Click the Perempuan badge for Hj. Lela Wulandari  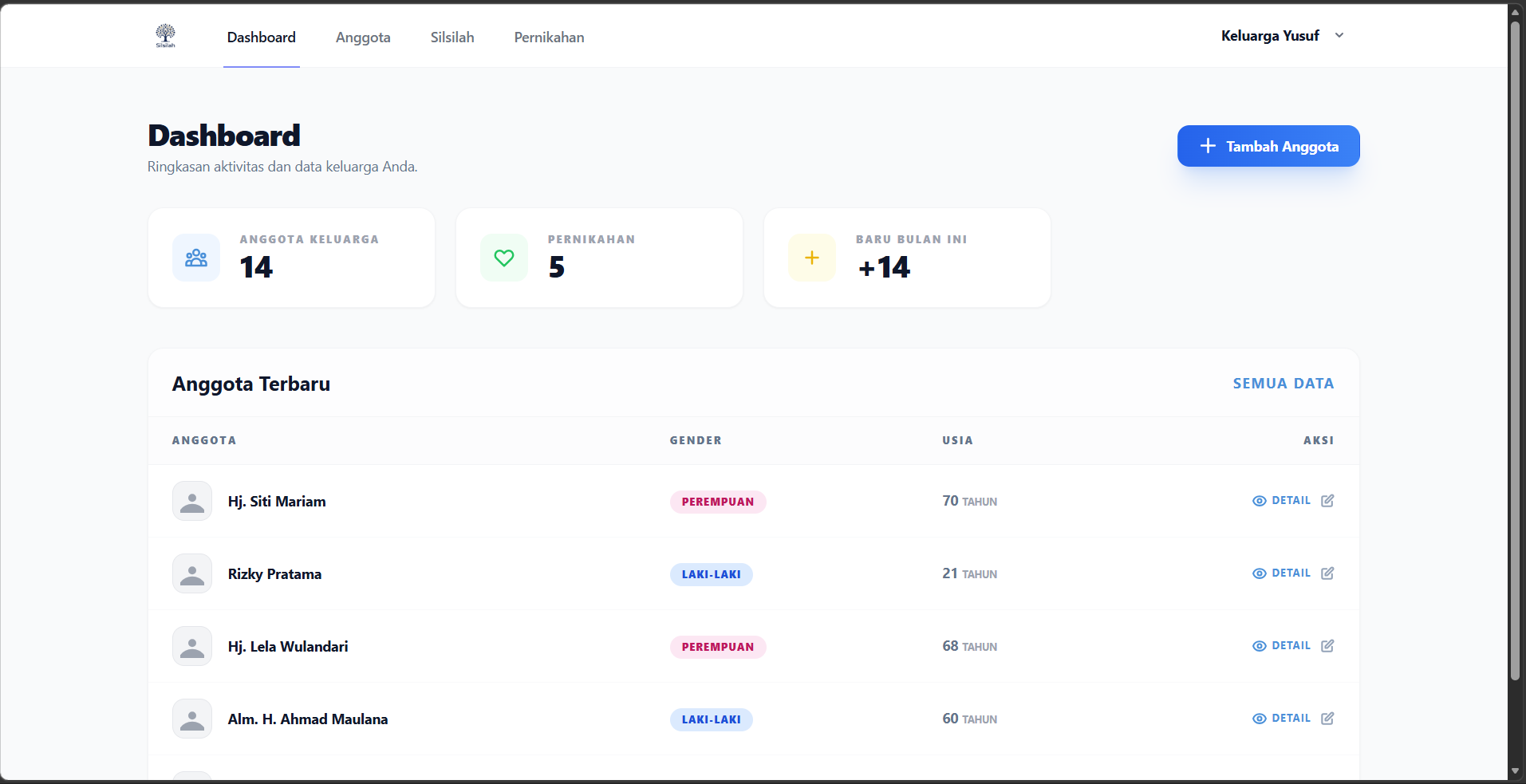coord(718,647)
